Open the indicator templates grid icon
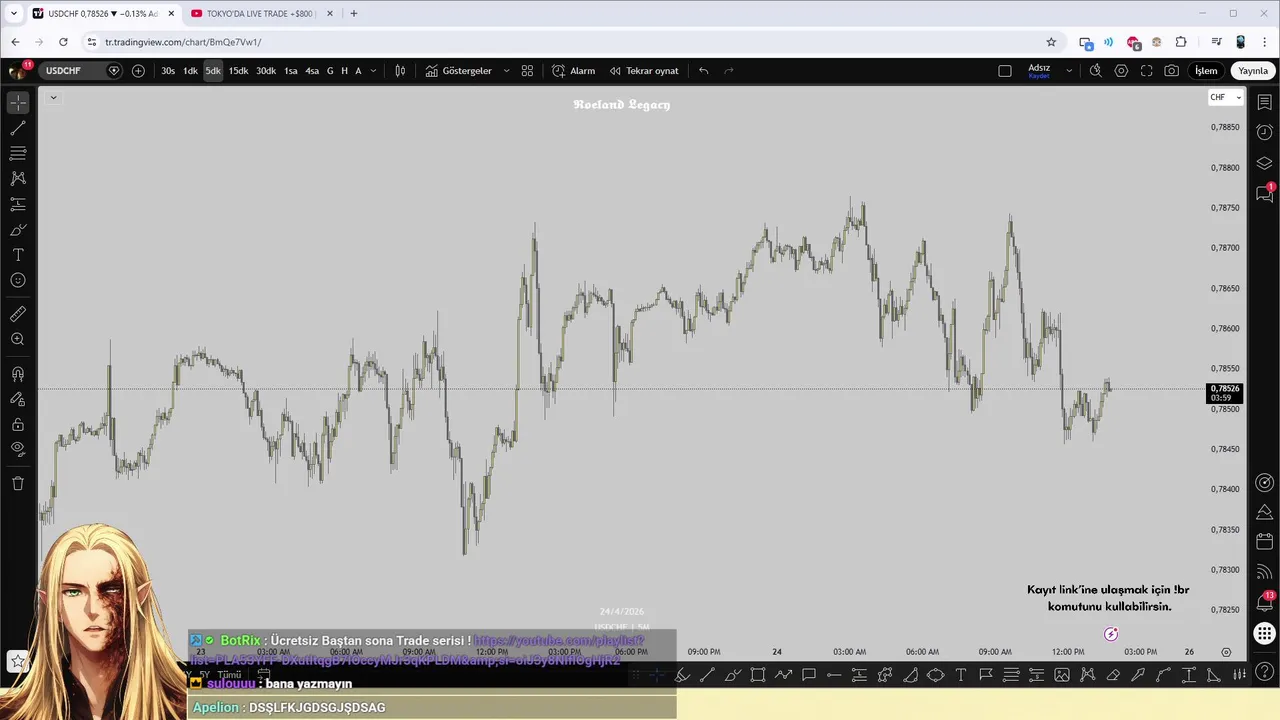Viewport: 1280px width, 720px height. (527, 71)
